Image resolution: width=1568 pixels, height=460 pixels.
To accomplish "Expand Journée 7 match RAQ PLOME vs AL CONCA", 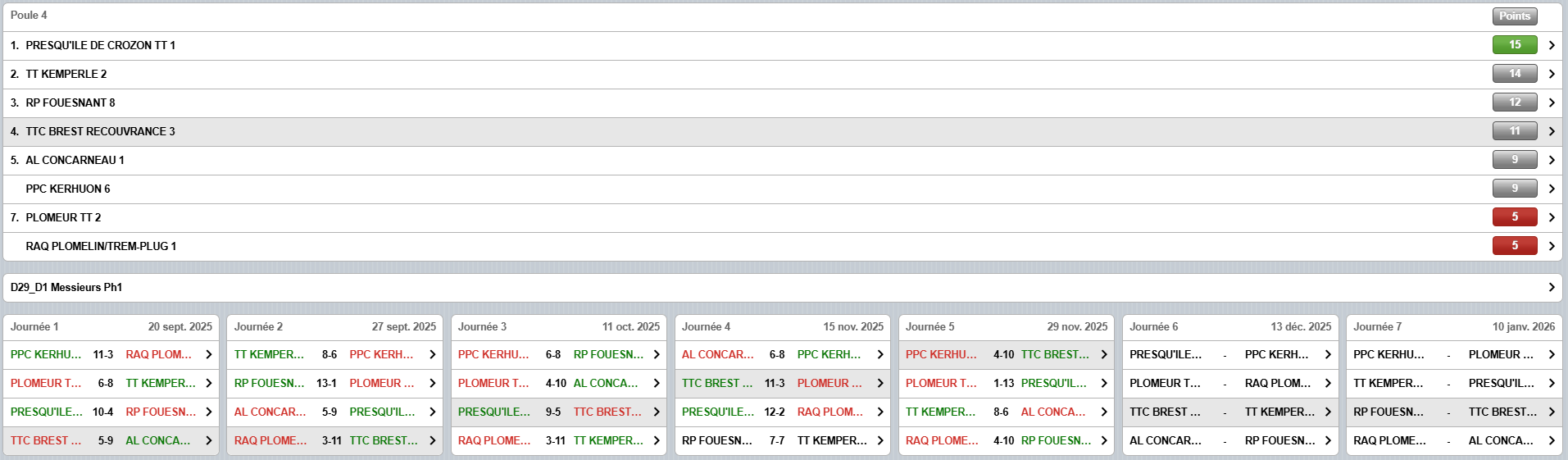I will tap(1551, 440).
